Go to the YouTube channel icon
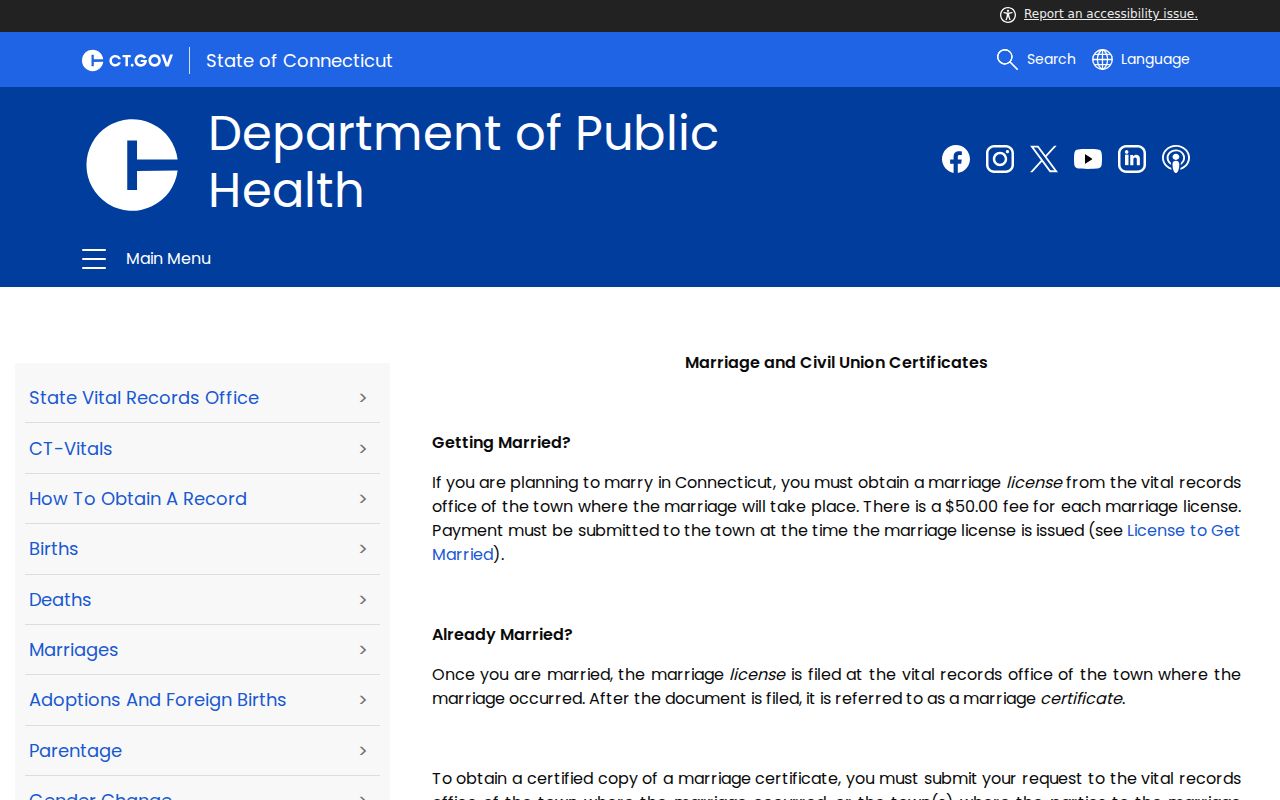Viewport: 1280px width, 800px height. (1088, 159)
